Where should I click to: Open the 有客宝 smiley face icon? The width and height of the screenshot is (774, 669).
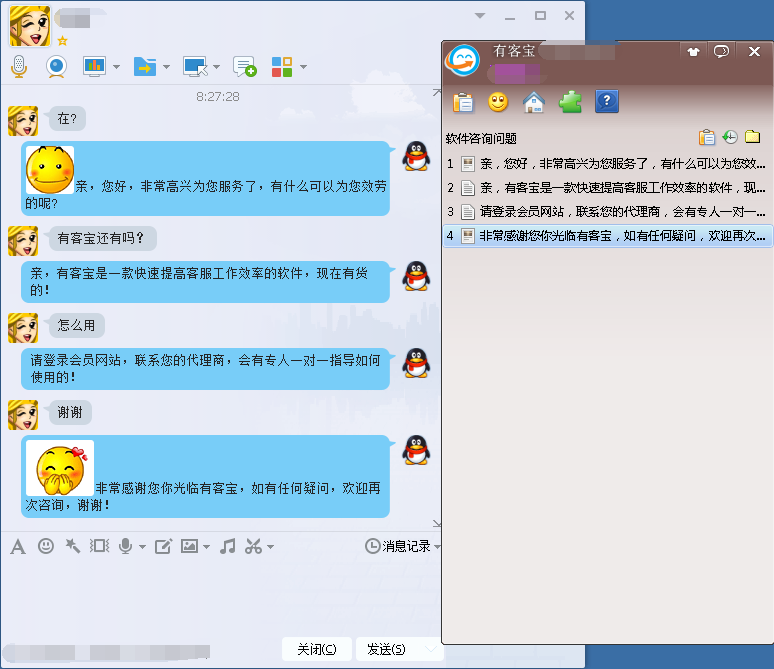point(498,102)
